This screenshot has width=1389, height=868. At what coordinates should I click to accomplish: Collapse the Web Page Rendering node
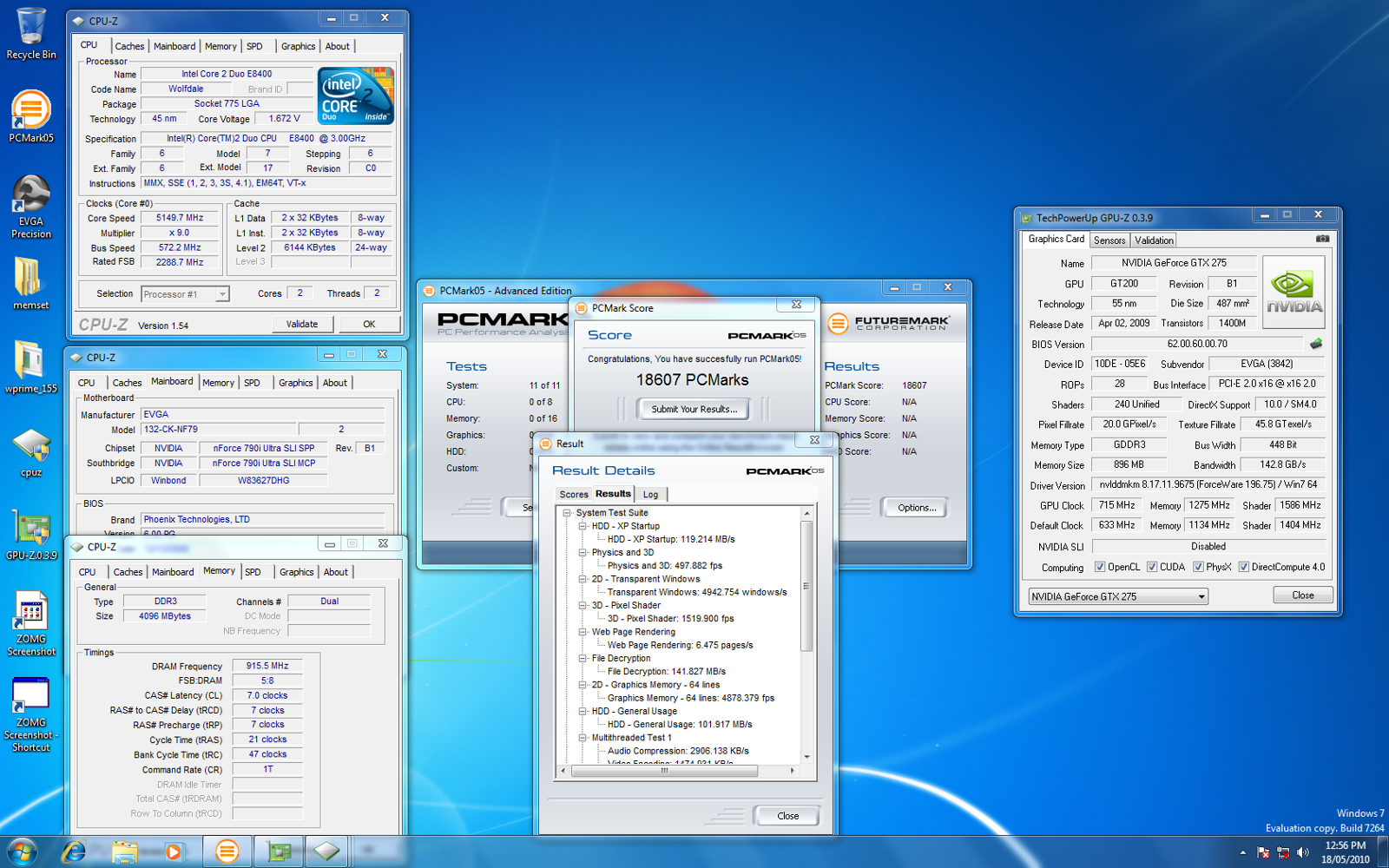[583, 632]
